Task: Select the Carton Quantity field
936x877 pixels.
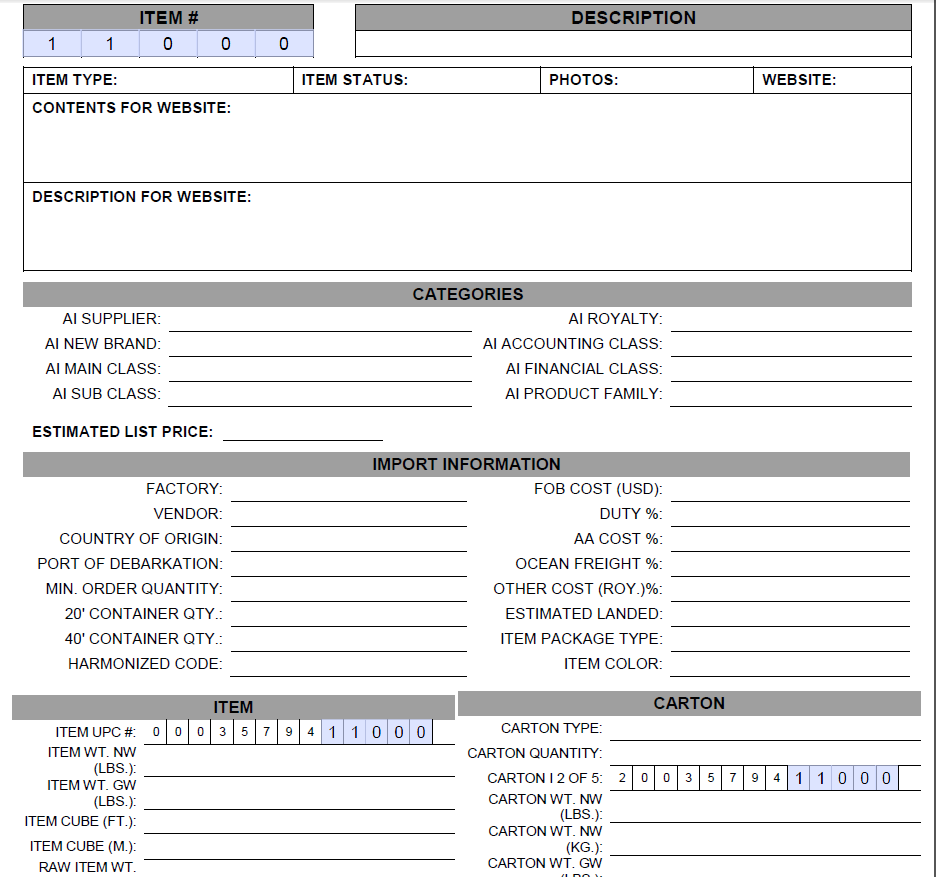Action: (x=765, y=754)
